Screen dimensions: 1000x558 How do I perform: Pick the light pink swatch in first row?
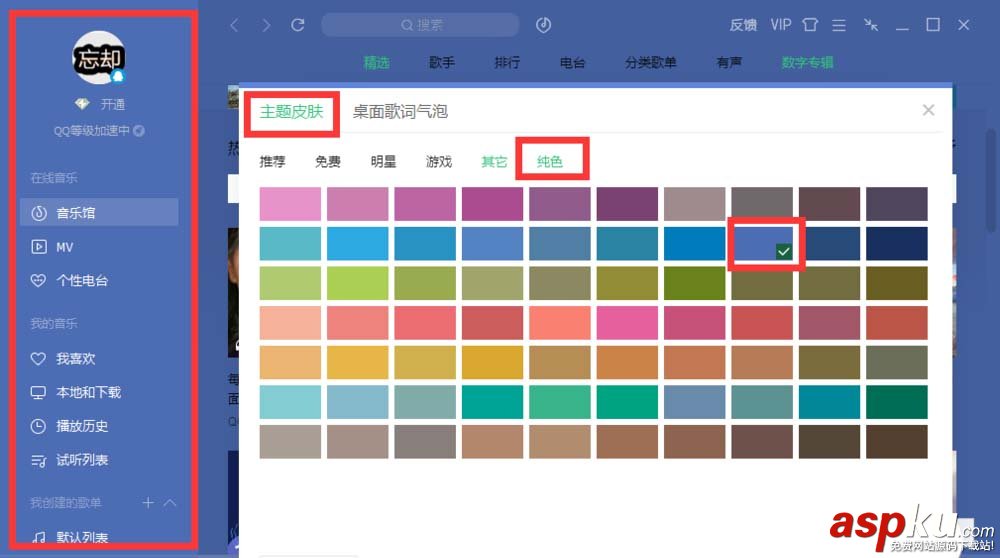tap(290, 204)
